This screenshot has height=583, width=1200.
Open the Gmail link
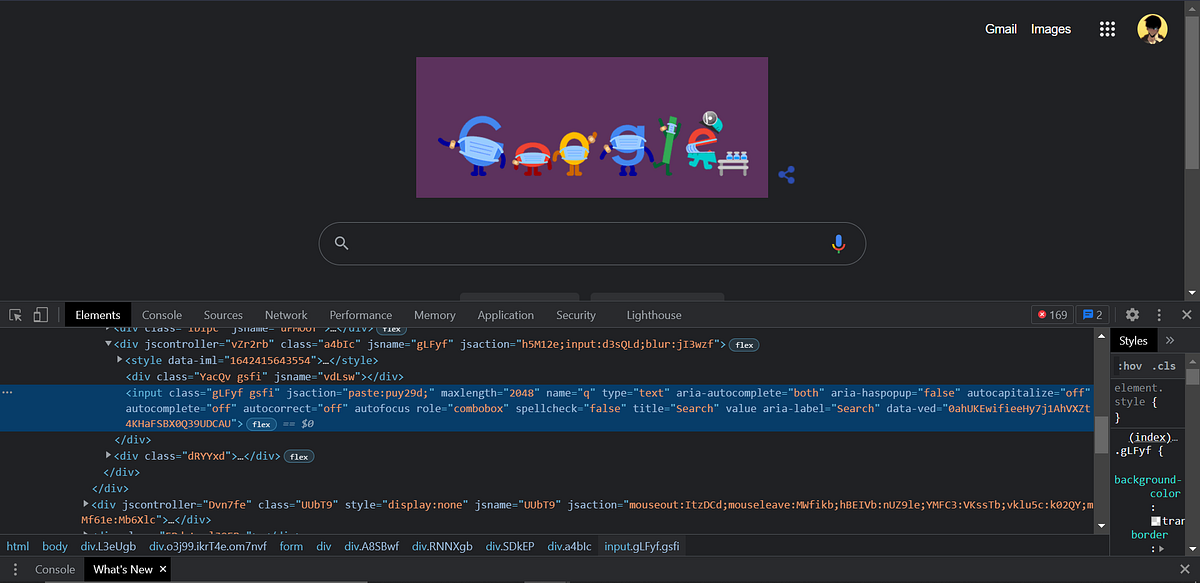point(1001,29)
